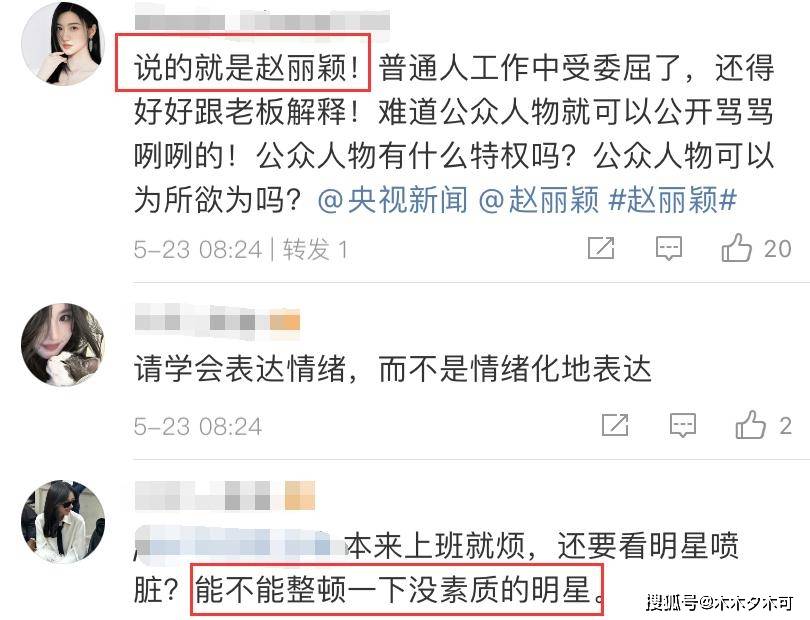Select the comment text 请学会表达情绪

(239, 368)
